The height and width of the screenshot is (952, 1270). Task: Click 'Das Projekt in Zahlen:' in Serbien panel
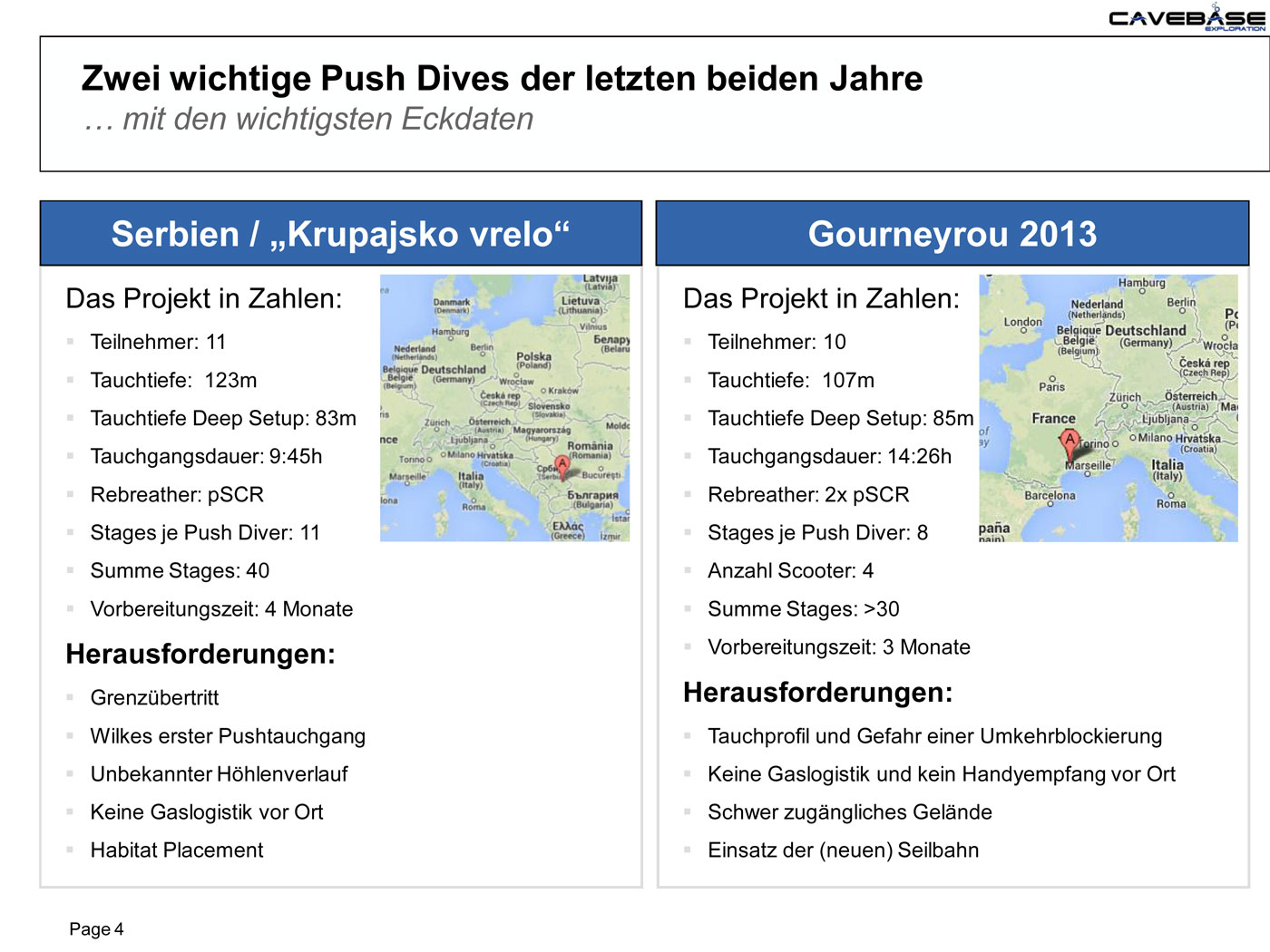(x=204, y=298)
